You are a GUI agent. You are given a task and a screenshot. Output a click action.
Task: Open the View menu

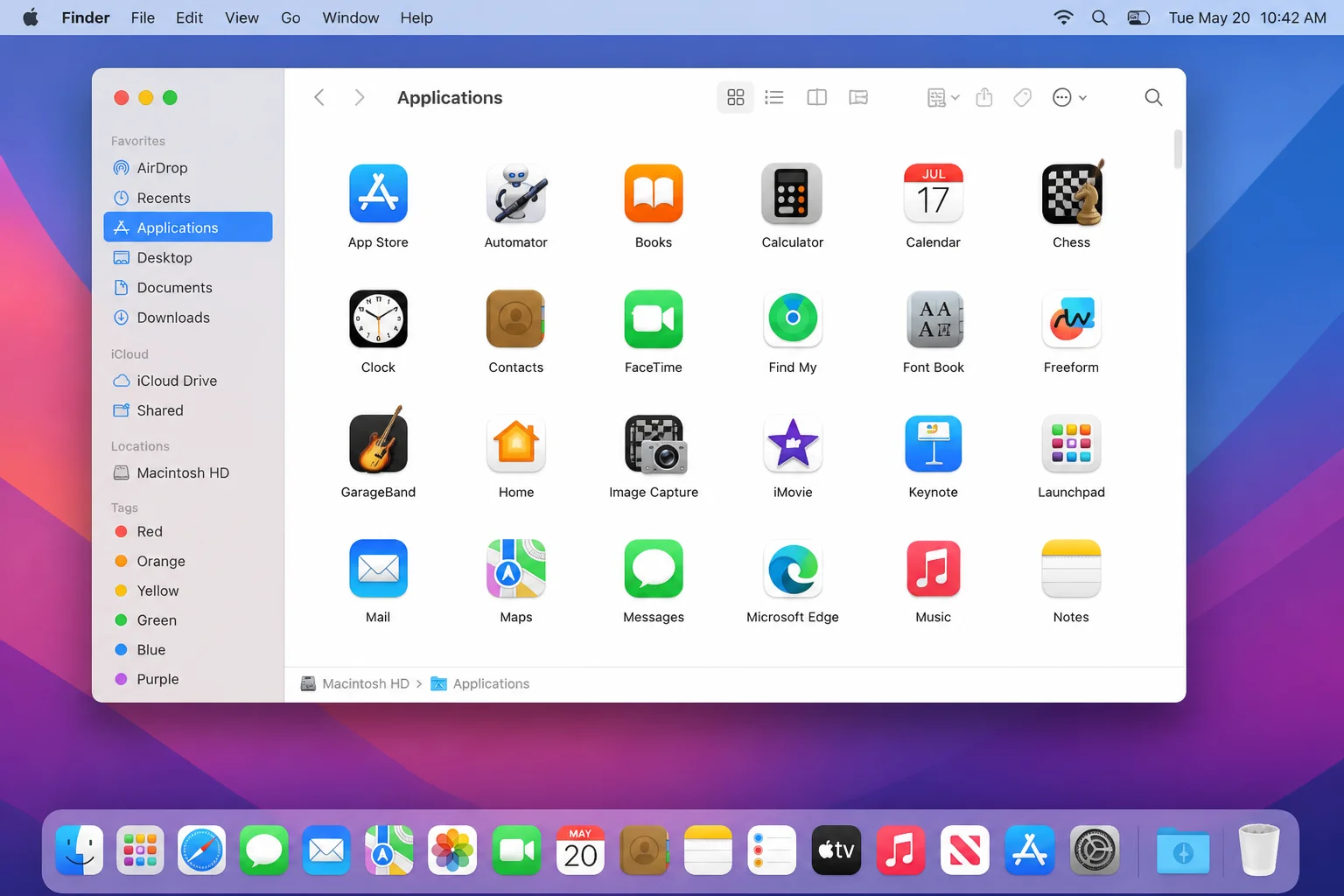241,17
